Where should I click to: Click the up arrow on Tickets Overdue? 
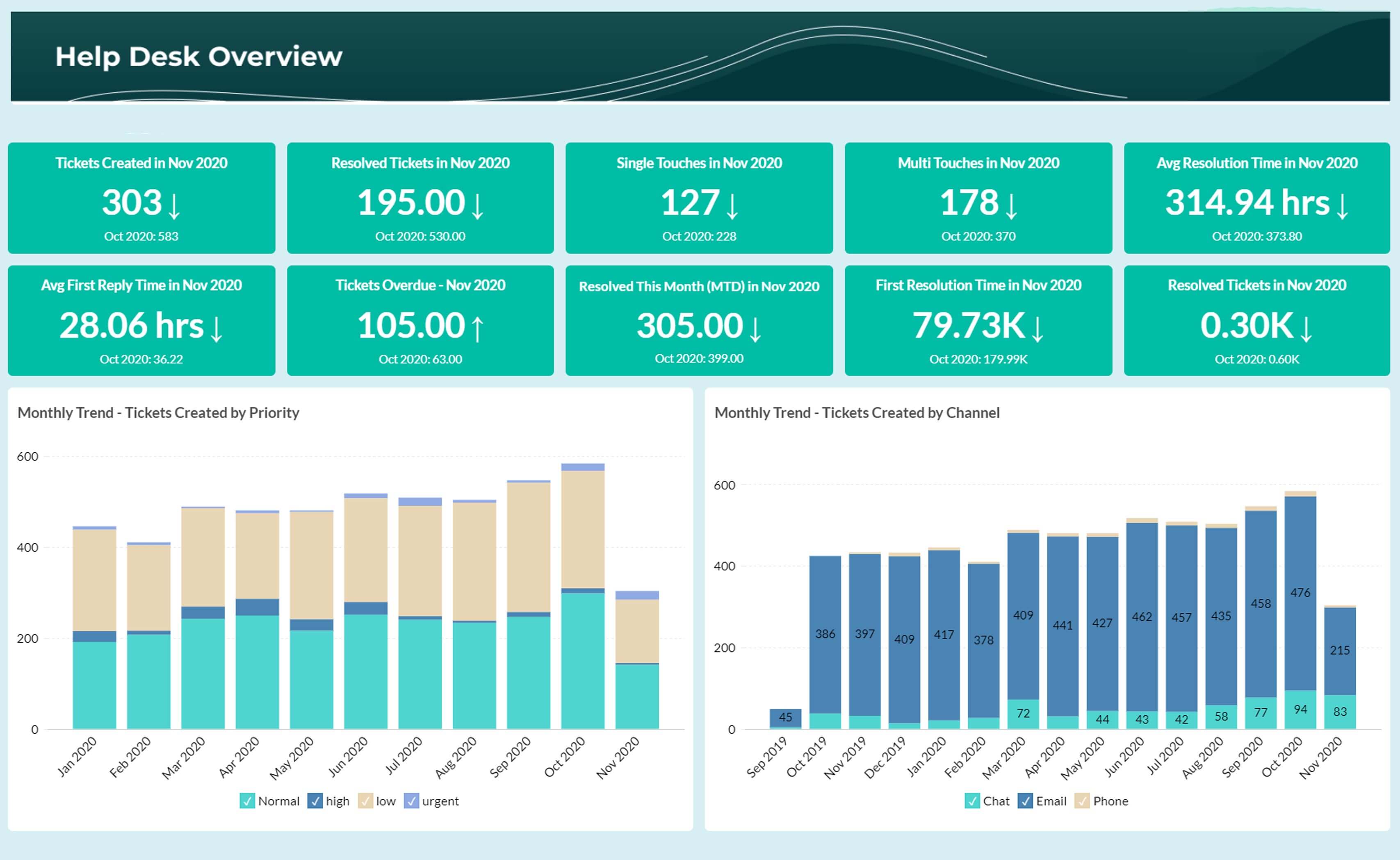point(478,329)
